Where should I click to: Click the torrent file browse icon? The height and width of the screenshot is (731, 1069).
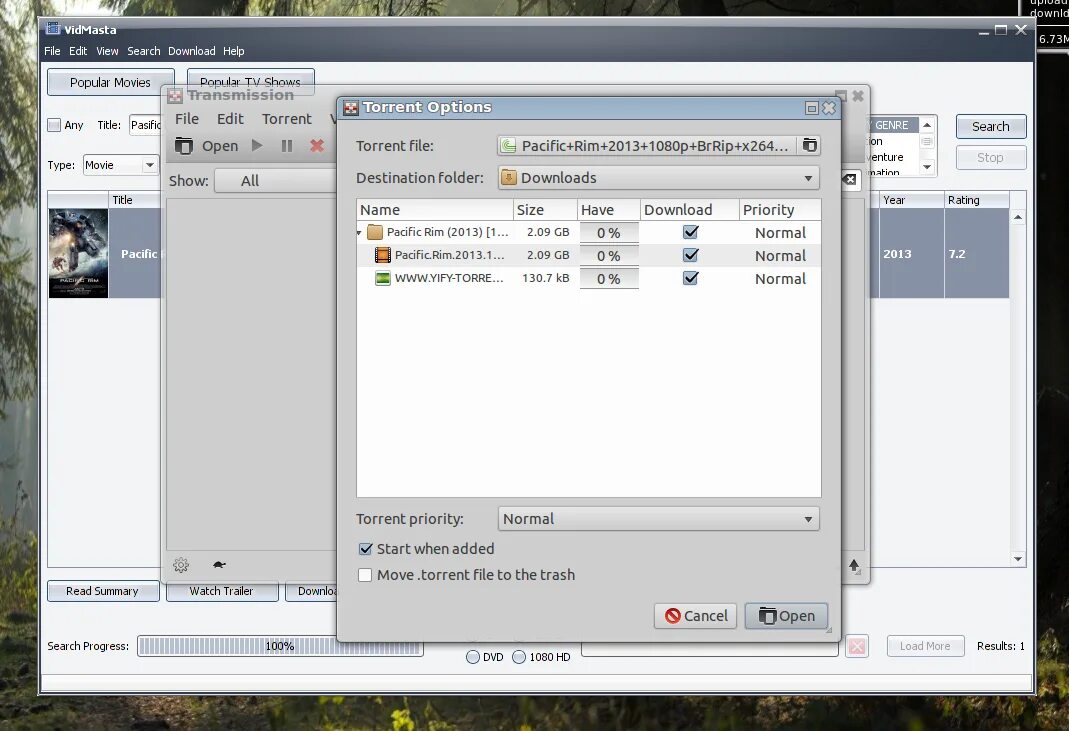point(809,145)
